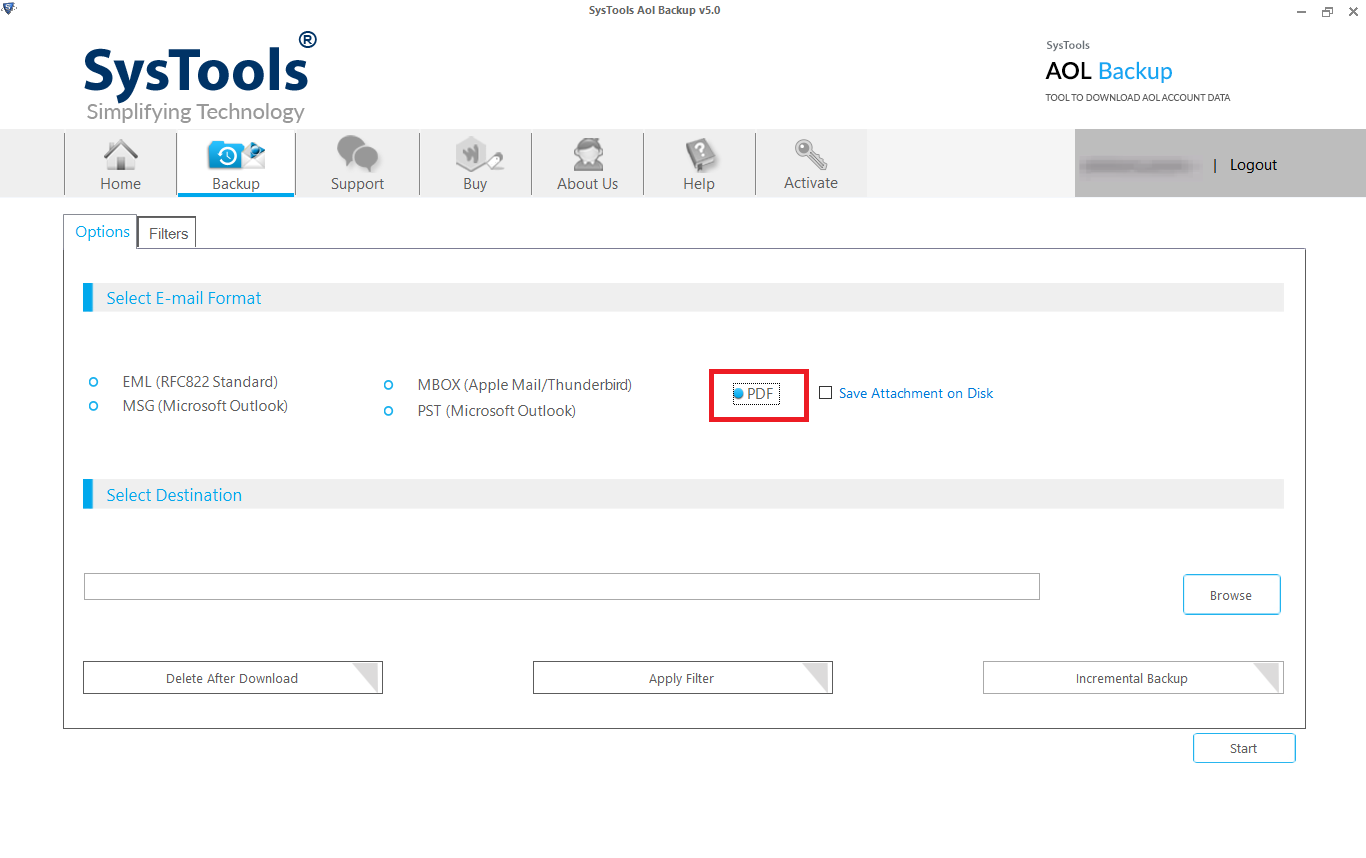Focus the destination path input field
Viewport: 1366px width, 858px height.
(x=562, y=587)
